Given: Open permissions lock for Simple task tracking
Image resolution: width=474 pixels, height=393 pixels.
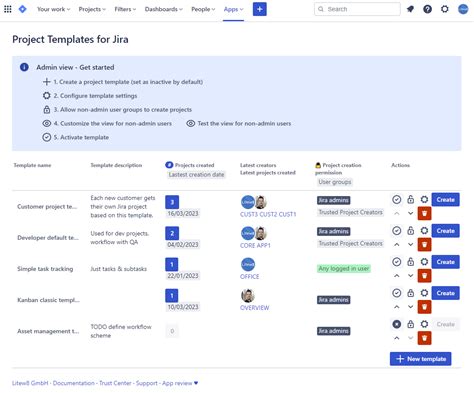Looking at the screenshot, I should tap(411, 262).
